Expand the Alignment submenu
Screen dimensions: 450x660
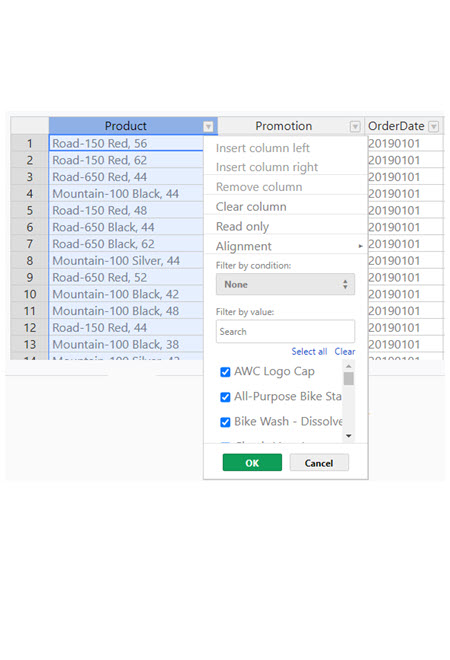[285, 246]
